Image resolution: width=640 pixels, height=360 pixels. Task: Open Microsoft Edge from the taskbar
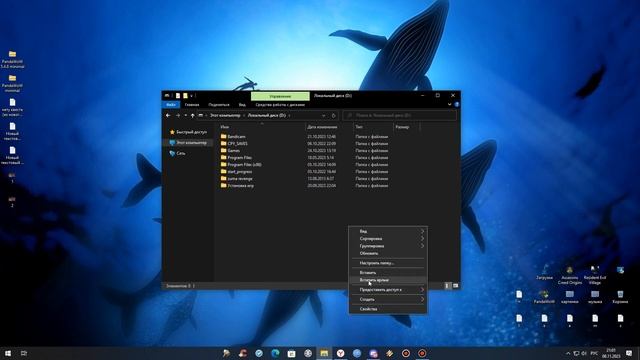[275, 353]
